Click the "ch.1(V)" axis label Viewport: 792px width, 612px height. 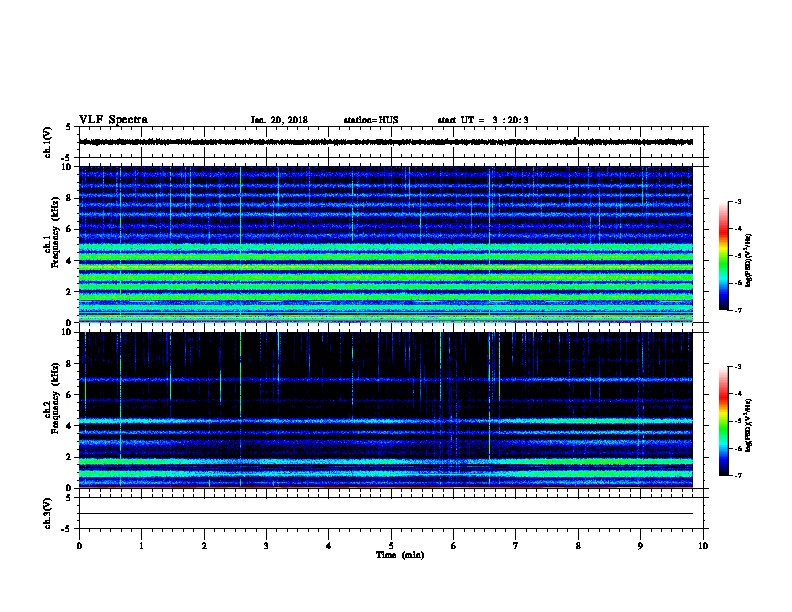[47, 142]
